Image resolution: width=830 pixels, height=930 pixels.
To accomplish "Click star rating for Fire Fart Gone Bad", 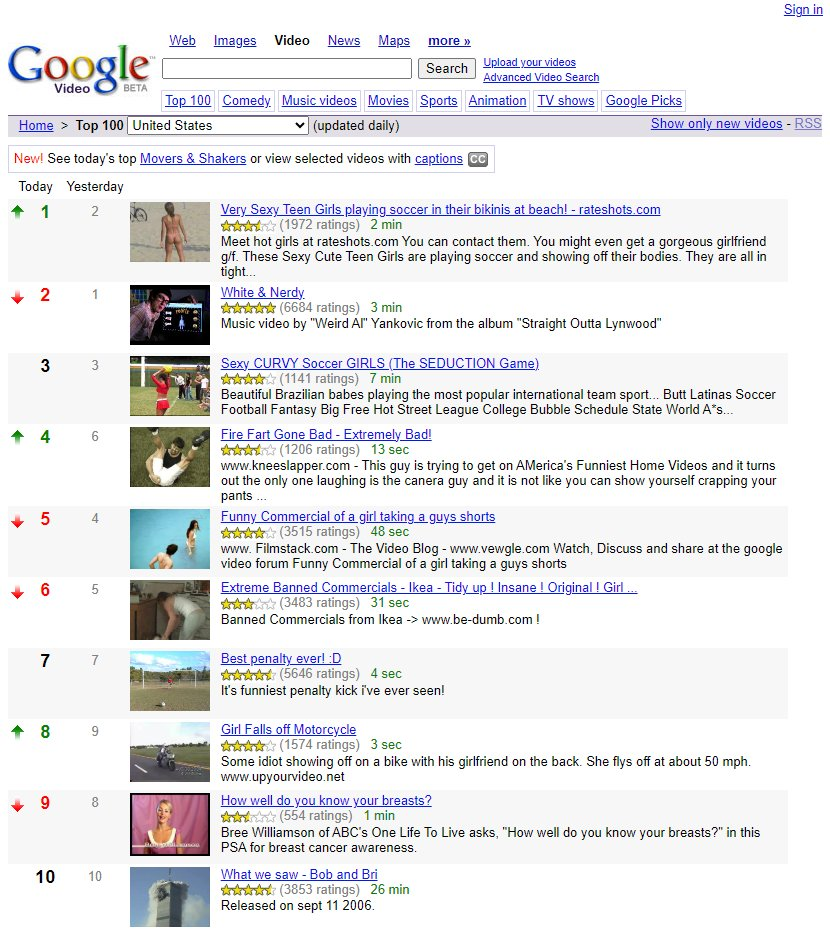I will (248, 450).
